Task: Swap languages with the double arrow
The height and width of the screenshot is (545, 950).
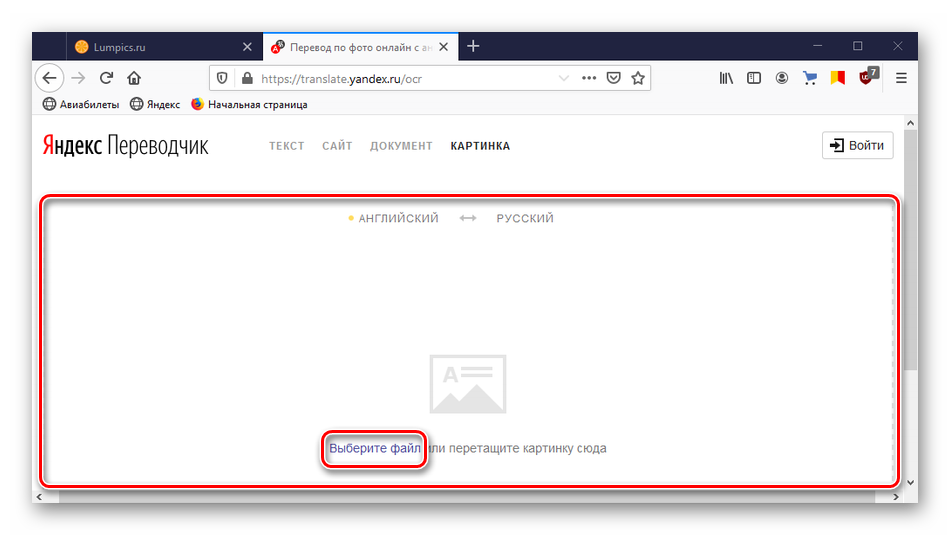Action: pyautogui.click(x=468, y=218)
